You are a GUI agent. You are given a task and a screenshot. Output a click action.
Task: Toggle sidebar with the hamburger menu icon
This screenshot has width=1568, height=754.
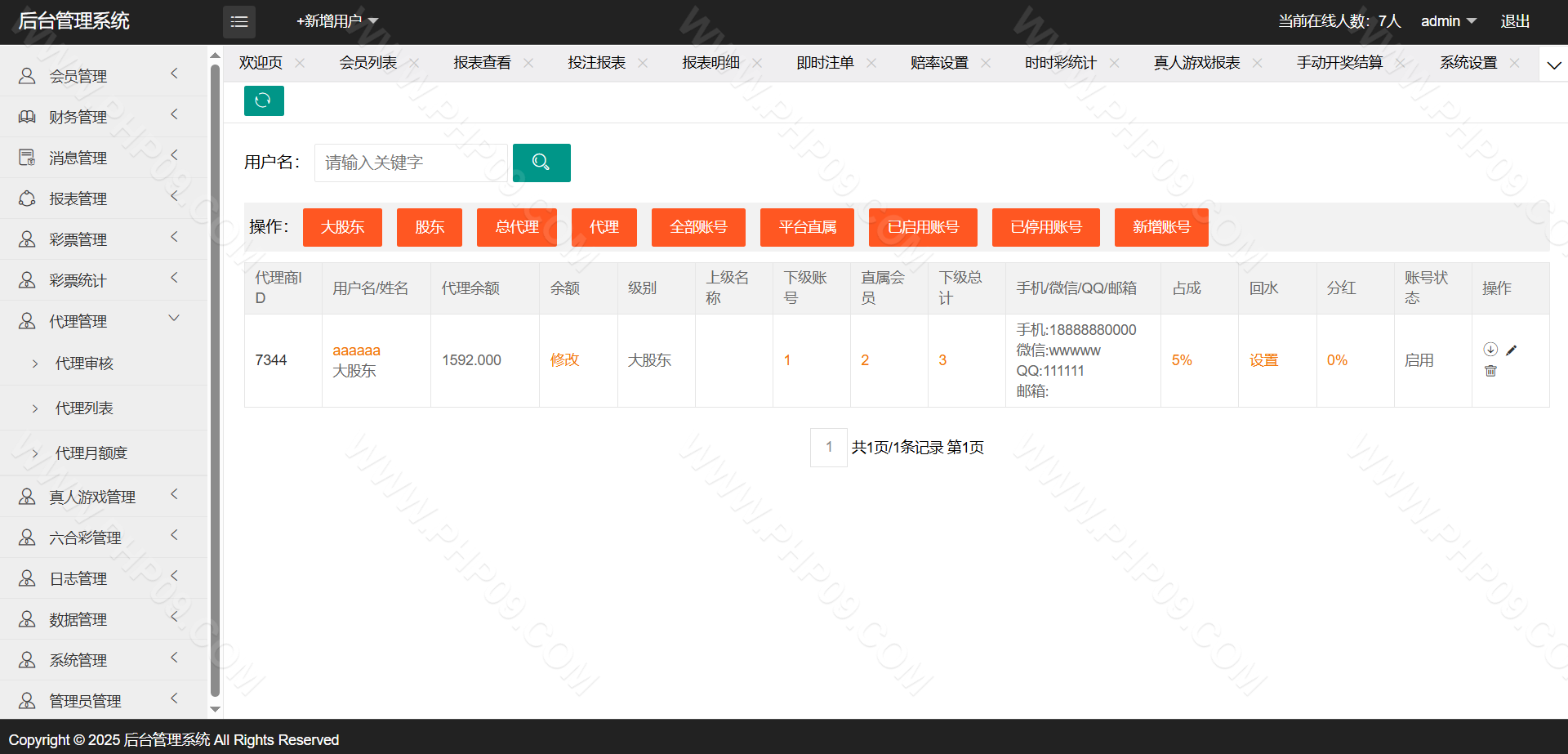coord(238,21)
